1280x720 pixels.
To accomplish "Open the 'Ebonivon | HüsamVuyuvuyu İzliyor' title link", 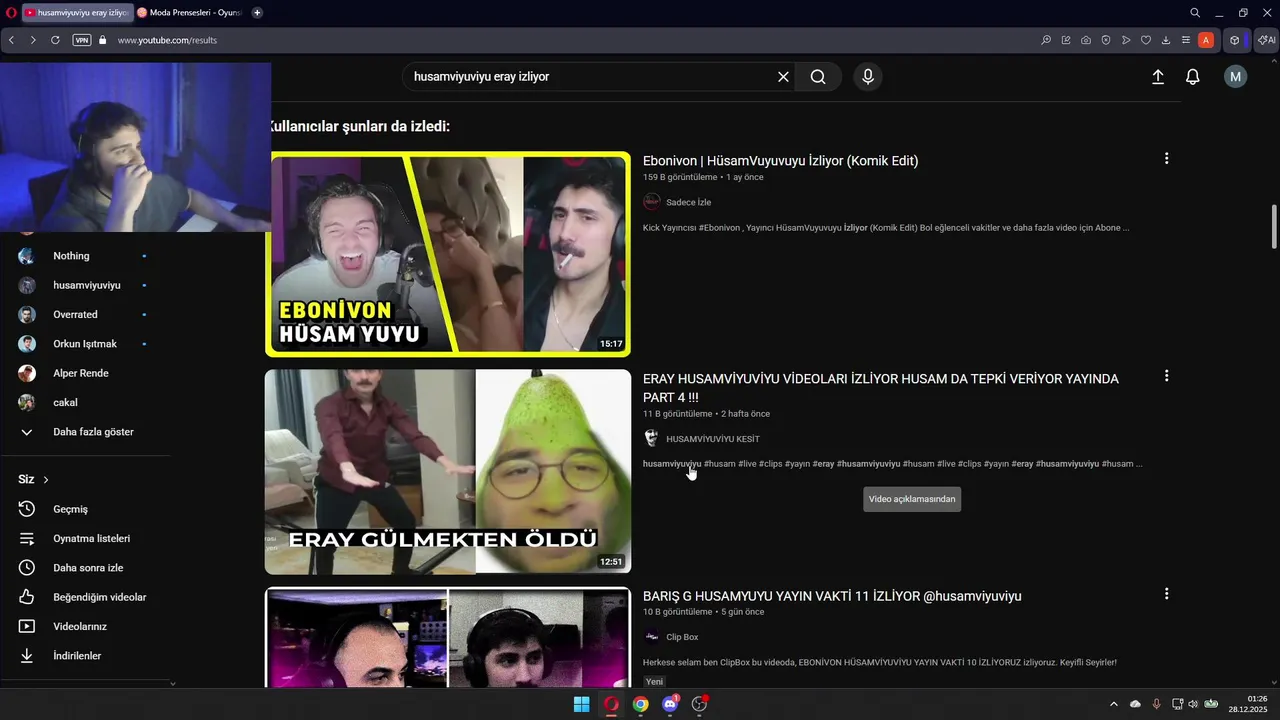I will coord(780,161).
